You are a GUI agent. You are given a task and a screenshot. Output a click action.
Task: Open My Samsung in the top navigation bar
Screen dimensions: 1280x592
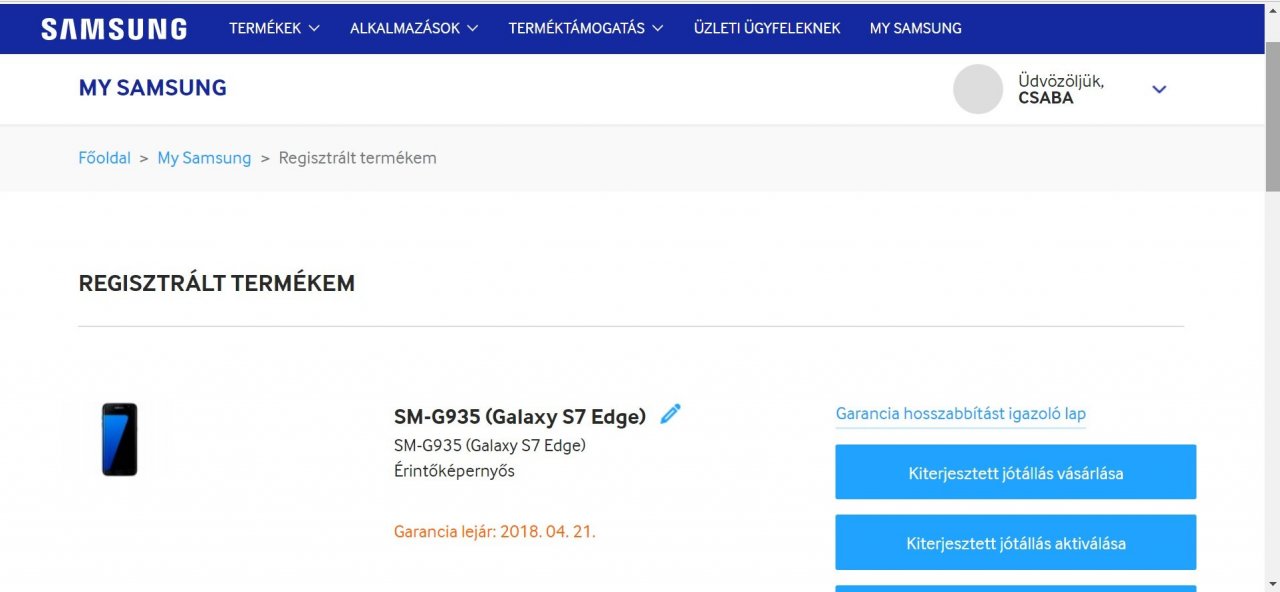(915, 28)
